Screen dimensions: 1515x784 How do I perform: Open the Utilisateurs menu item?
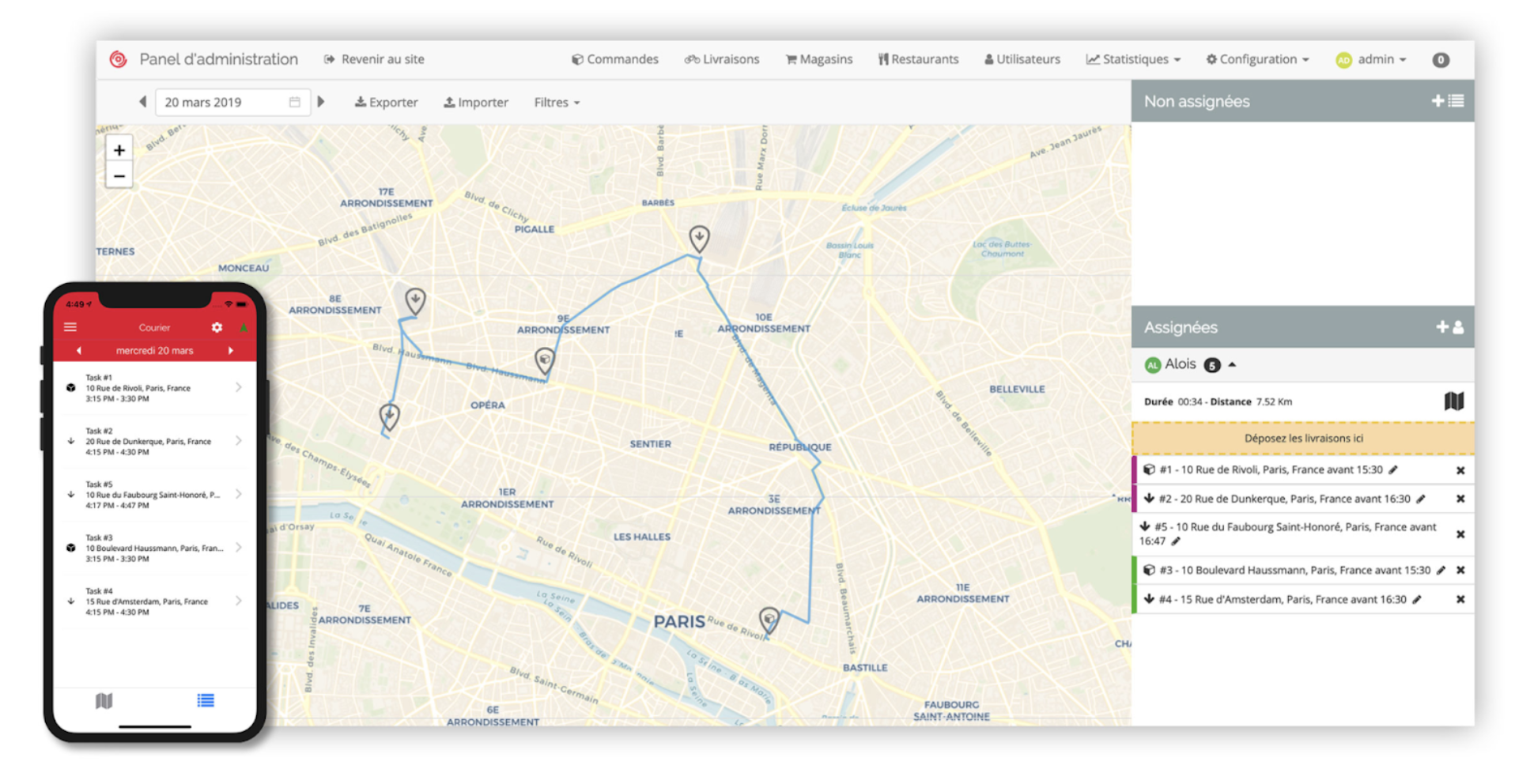point(1022,59)
